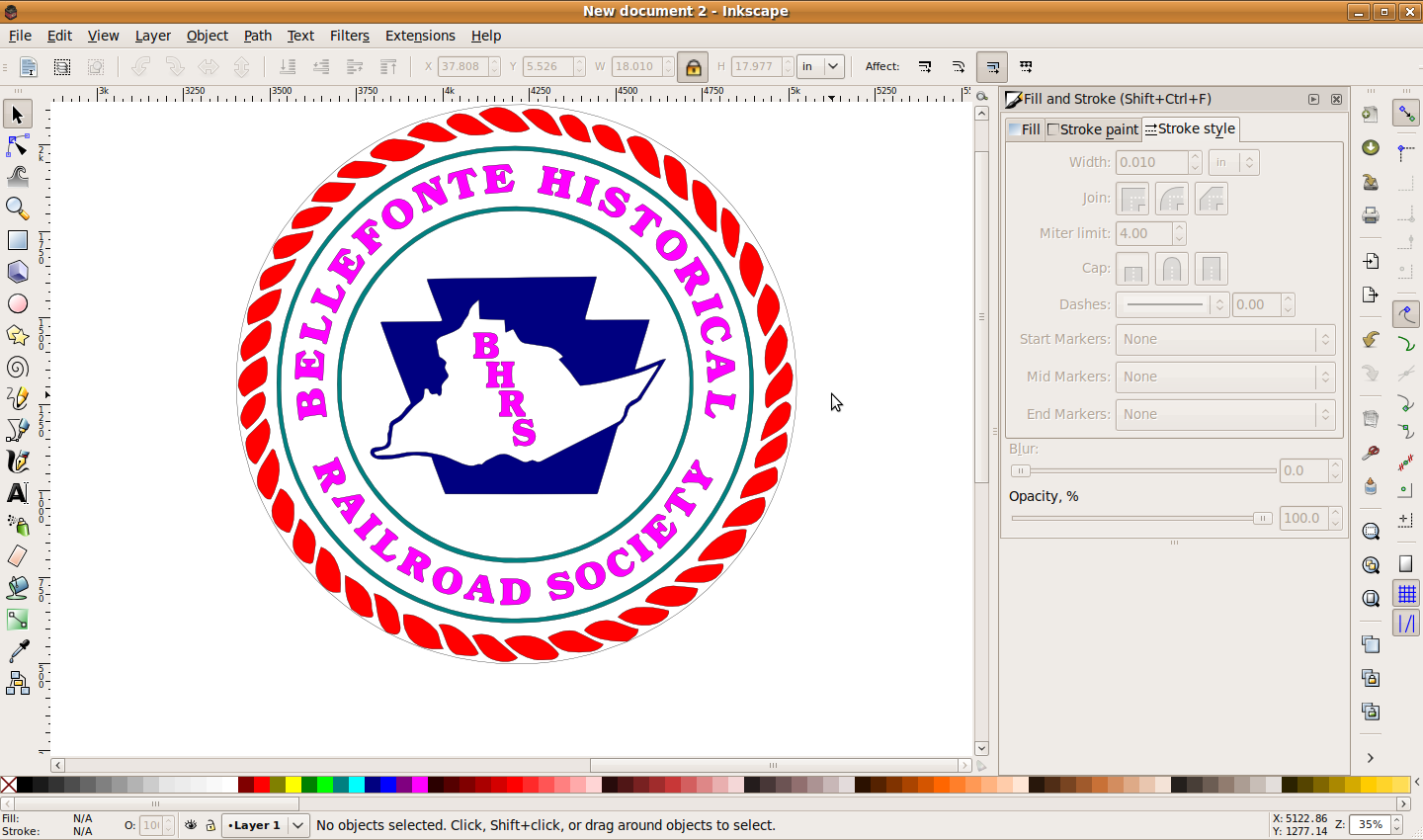Click the Print document icon

(1371, 214)
